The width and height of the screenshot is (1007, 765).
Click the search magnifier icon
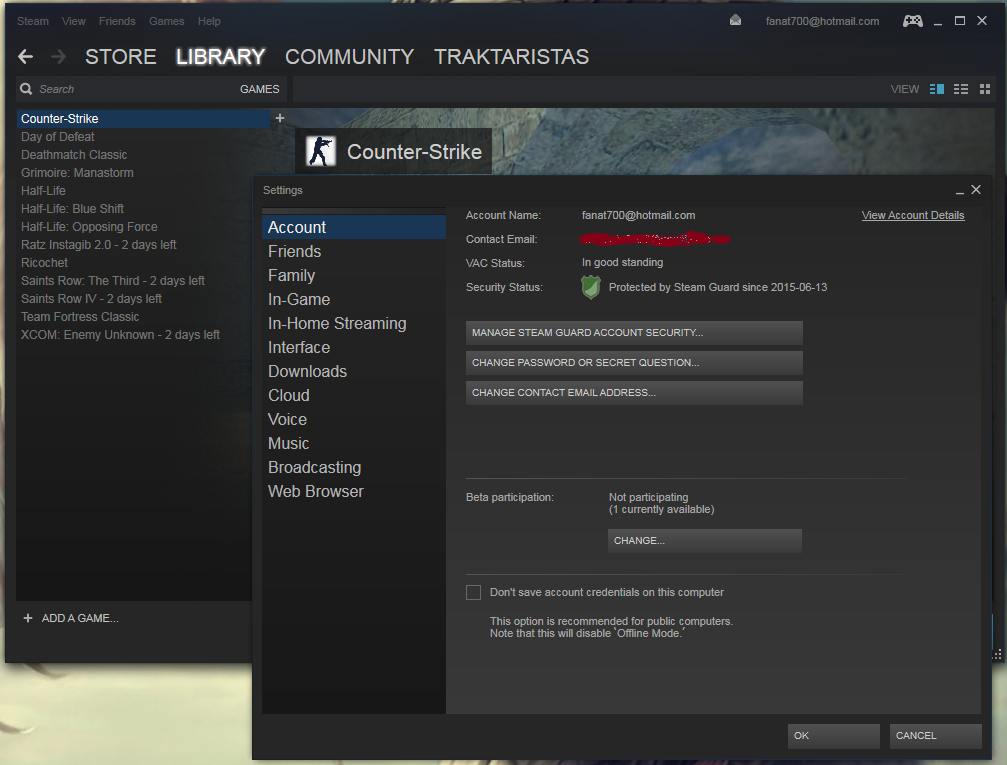tap(26, 89)
